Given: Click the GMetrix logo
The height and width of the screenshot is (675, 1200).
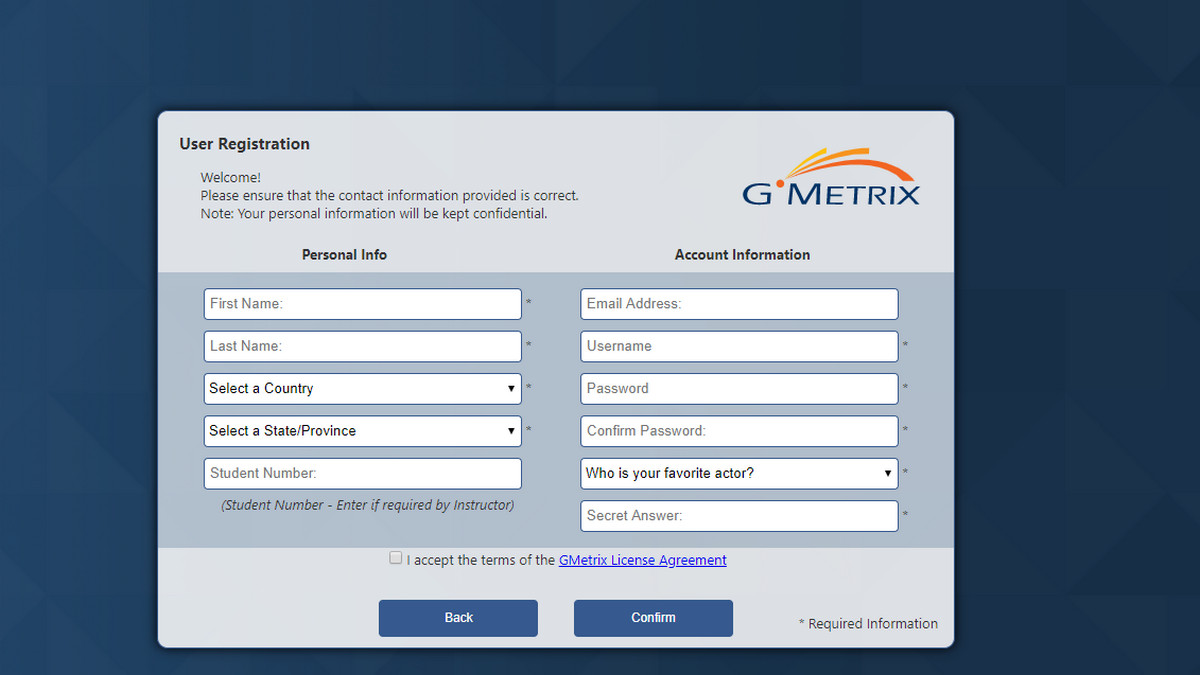Looking at the screenshot, I should pos(831,177).
